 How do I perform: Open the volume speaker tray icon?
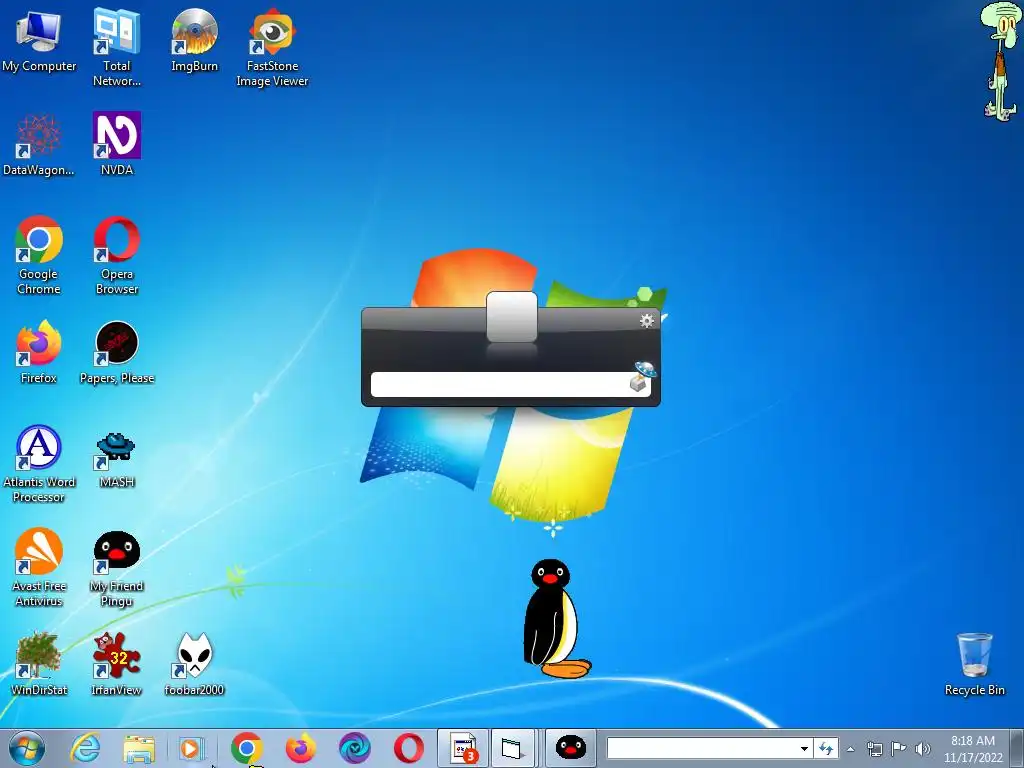click(x=923, y=749)
